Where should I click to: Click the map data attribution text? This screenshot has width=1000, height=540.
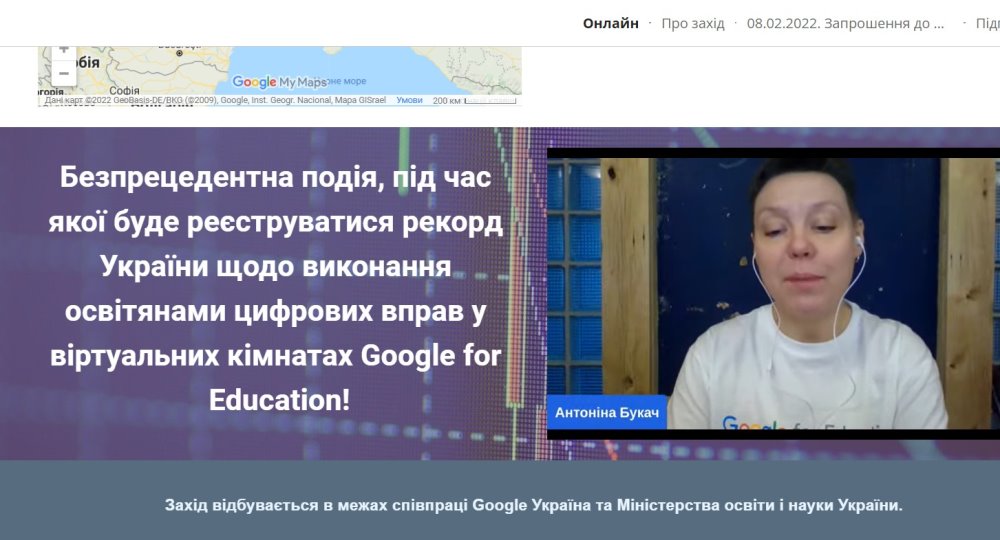(x=215, y=100)
